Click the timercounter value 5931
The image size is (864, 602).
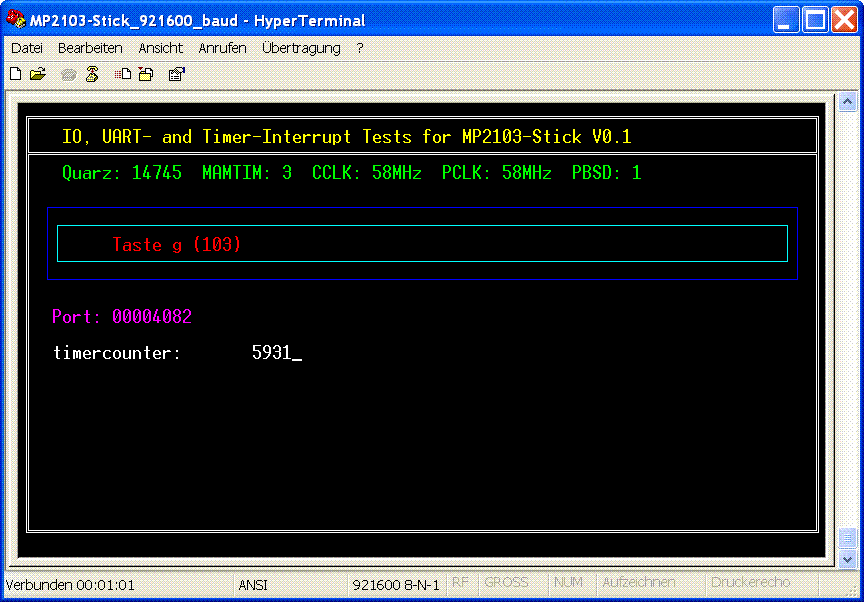pos(271,352)
